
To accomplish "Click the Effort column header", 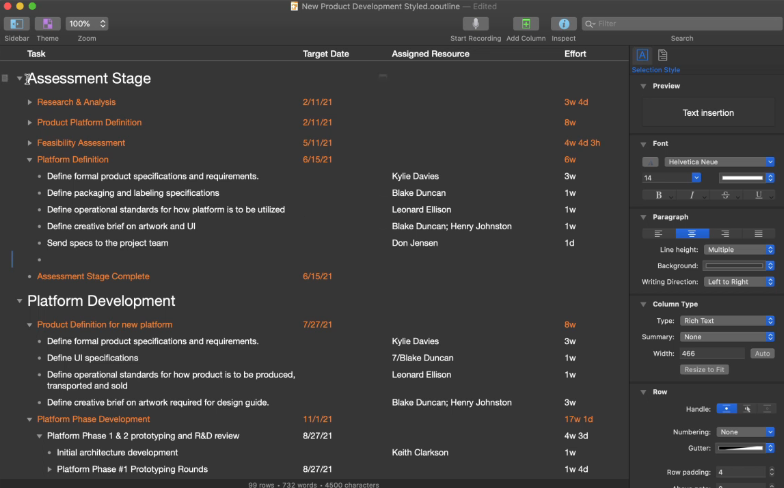I will (x=575, y=54).
